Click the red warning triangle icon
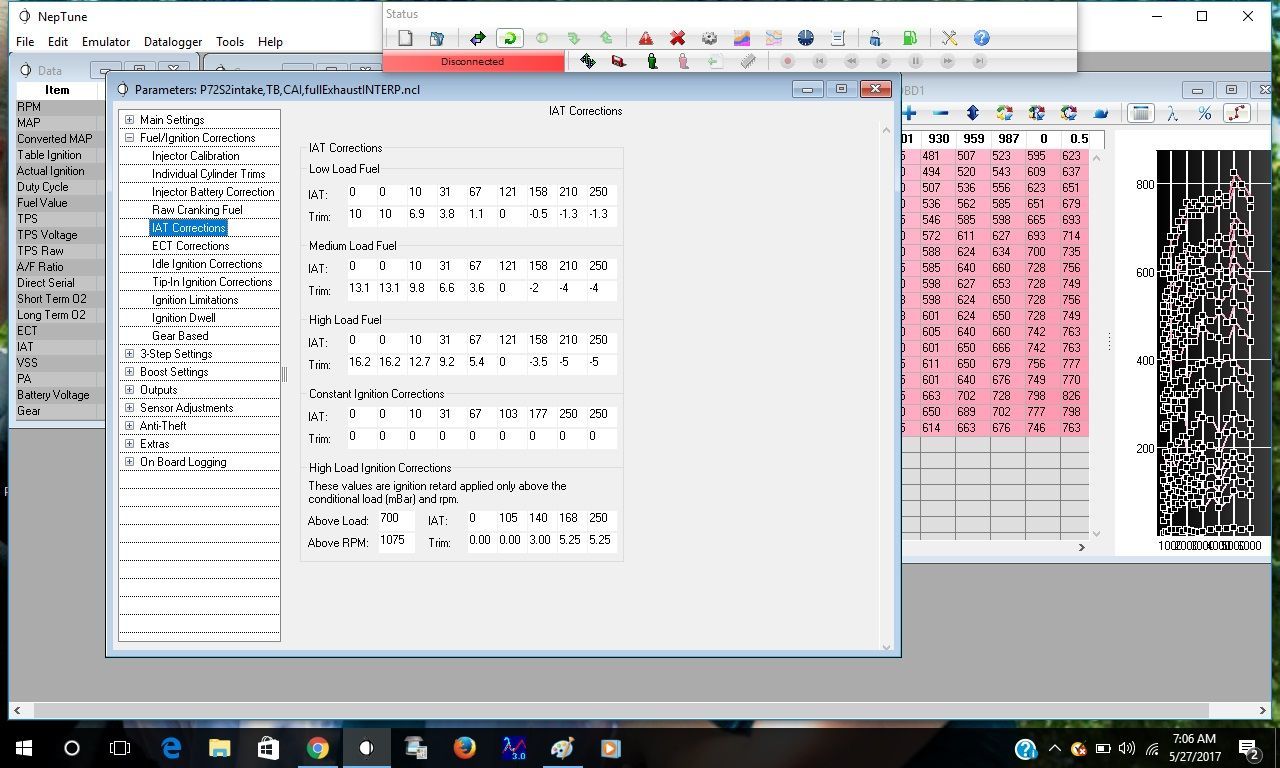Image resolution: width=1280 pixels, height=768 pixels. 646,38
